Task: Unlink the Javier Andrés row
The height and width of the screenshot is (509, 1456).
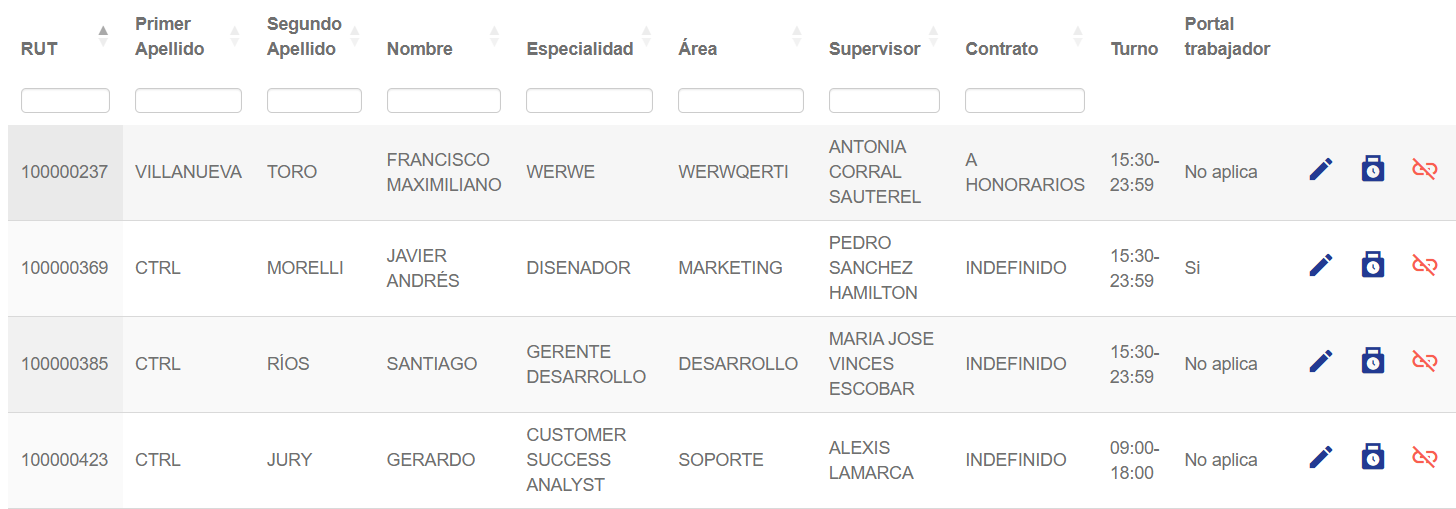Action: 1424,266
